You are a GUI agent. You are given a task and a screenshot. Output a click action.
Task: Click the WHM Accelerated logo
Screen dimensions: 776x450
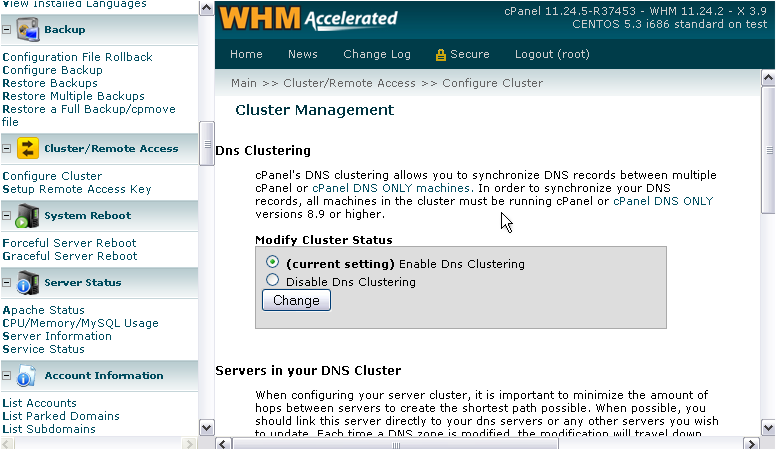pyautogui.click(x=309, y=18)
